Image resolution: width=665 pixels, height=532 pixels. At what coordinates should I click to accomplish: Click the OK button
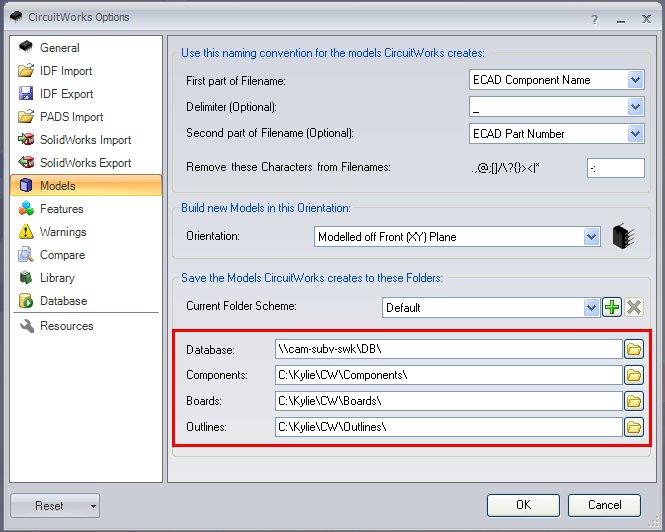[x=523, y=505]
